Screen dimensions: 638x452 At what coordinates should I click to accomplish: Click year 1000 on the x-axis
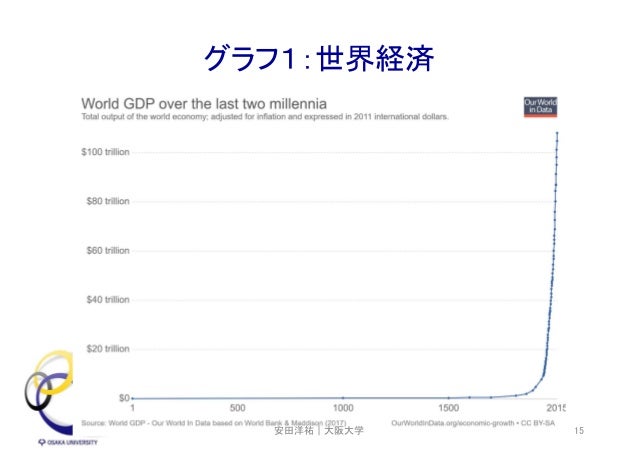[343, 408]
